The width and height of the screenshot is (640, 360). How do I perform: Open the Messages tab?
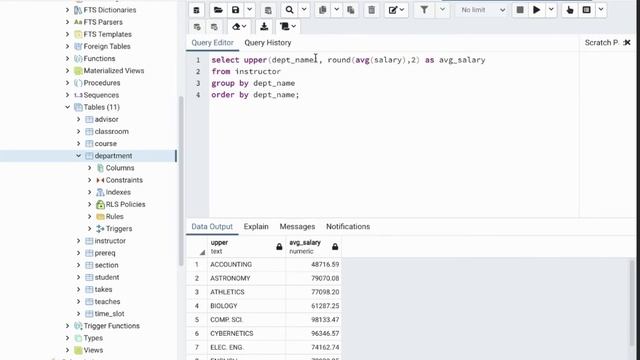(x=297, y=227)
